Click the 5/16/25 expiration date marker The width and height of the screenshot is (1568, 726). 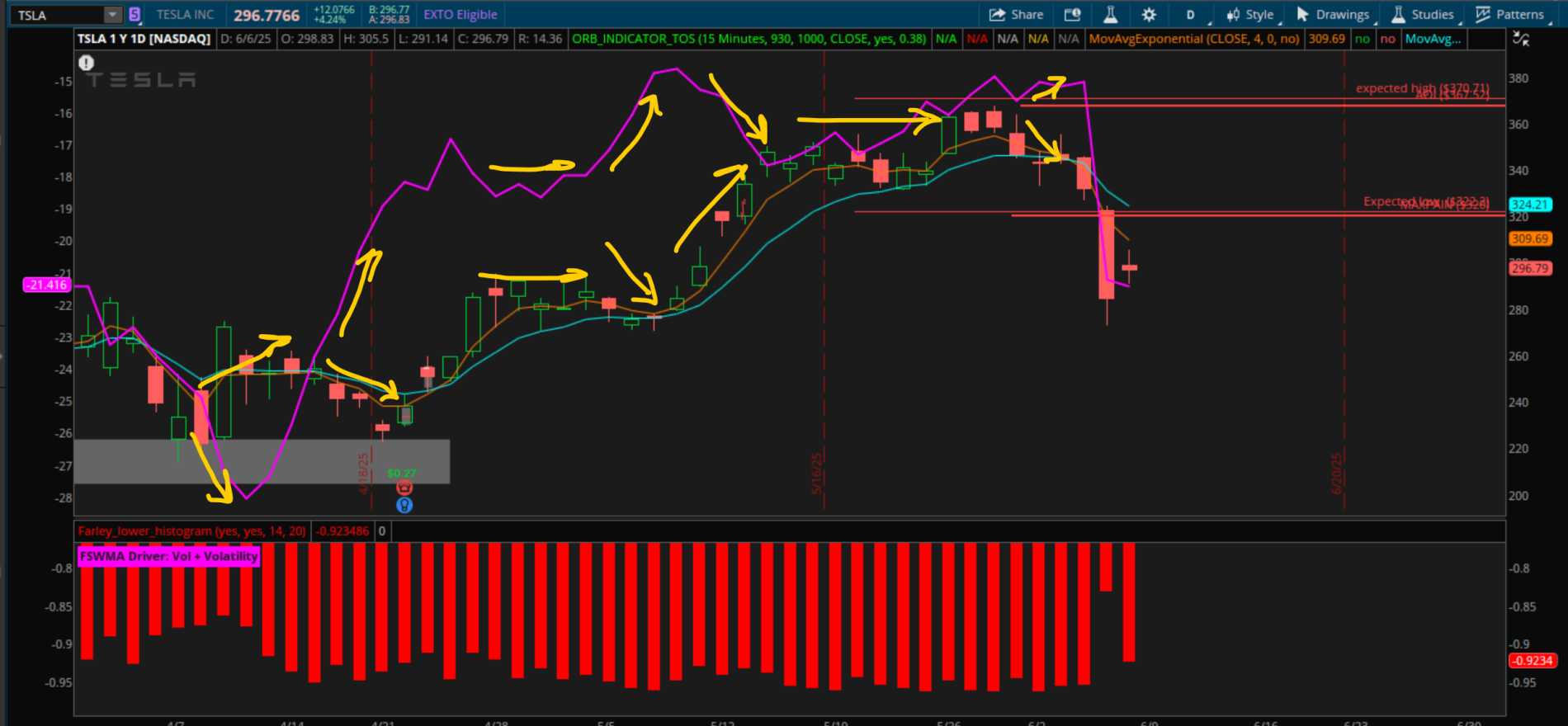pos(816,473)
